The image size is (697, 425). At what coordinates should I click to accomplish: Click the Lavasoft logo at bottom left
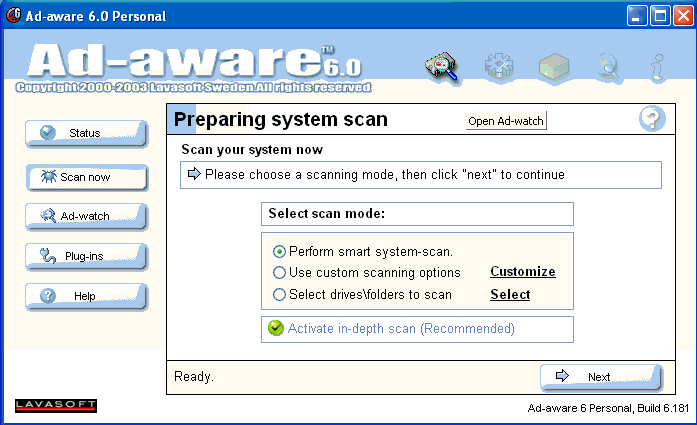[x=56, y=405]
